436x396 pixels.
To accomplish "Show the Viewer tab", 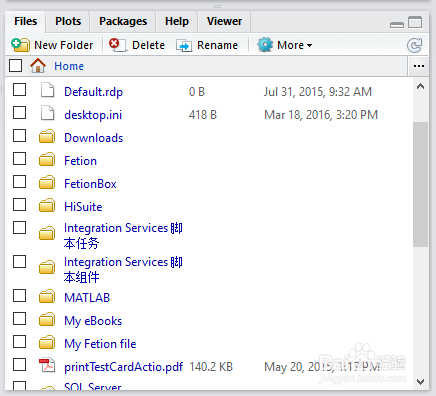I will 224,21.
